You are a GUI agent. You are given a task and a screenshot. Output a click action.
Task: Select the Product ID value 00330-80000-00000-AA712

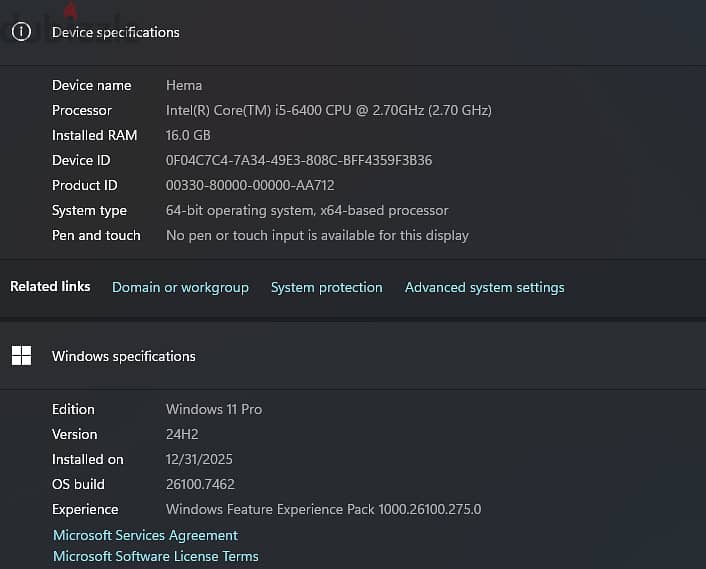tap(250, 185)
